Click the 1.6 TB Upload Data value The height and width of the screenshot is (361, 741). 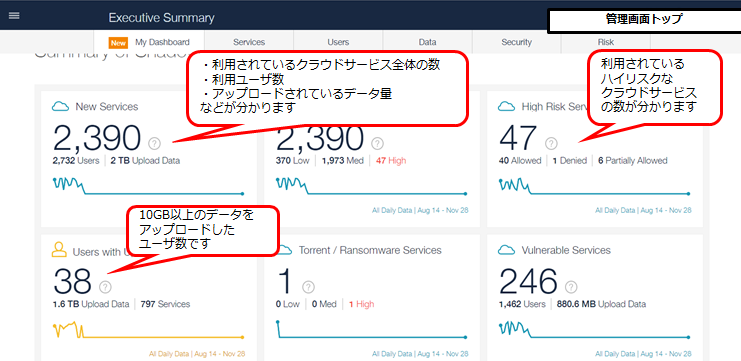click(x=91, y=304)
